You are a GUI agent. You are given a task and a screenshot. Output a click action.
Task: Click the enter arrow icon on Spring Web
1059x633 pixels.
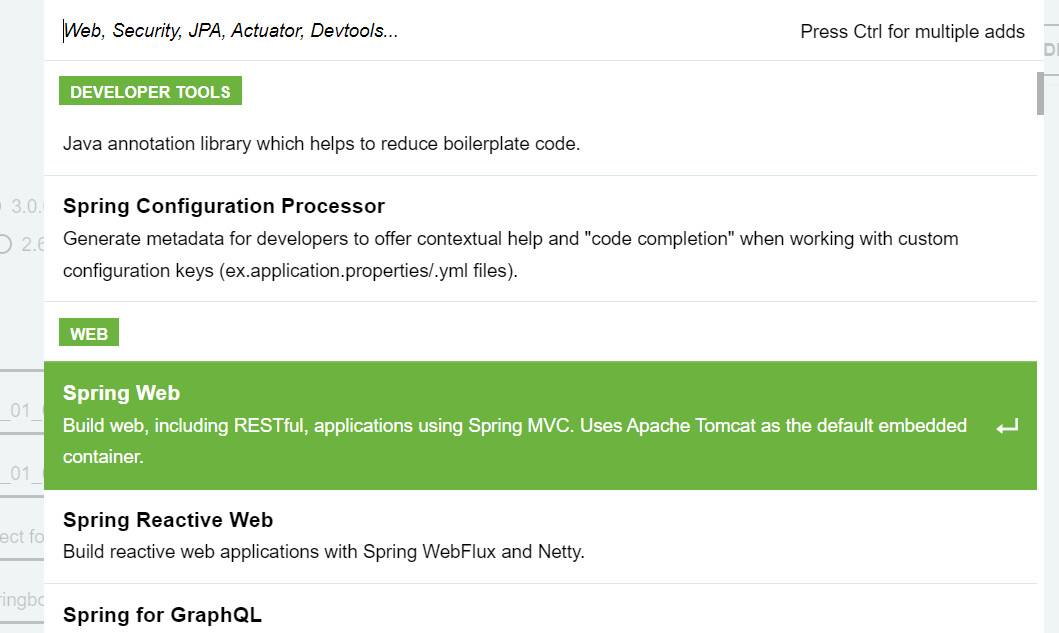(x=1007, y=426)
